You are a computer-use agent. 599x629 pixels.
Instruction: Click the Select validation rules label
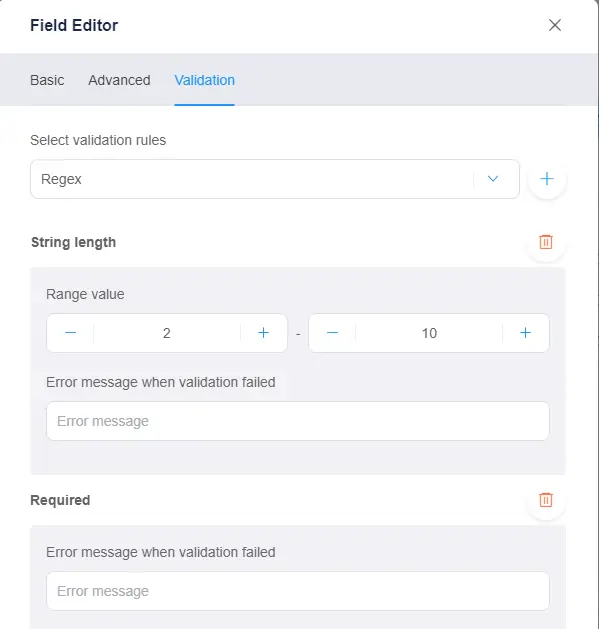tap(98, 140)
